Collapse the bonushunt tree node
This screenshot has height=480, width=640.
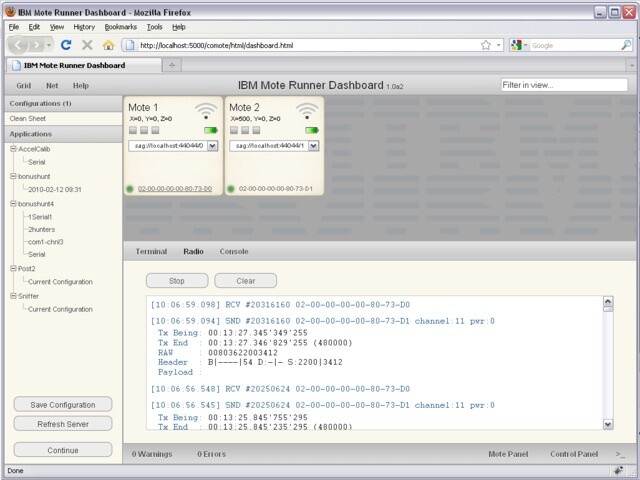(x=13, y=176)
